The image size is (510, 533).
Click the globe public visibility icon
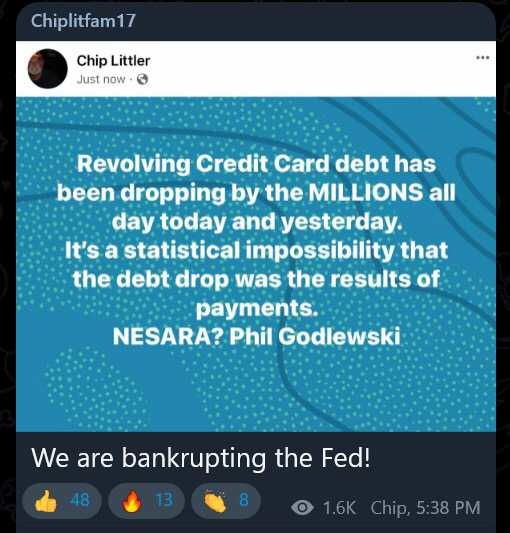click(142, 79)
